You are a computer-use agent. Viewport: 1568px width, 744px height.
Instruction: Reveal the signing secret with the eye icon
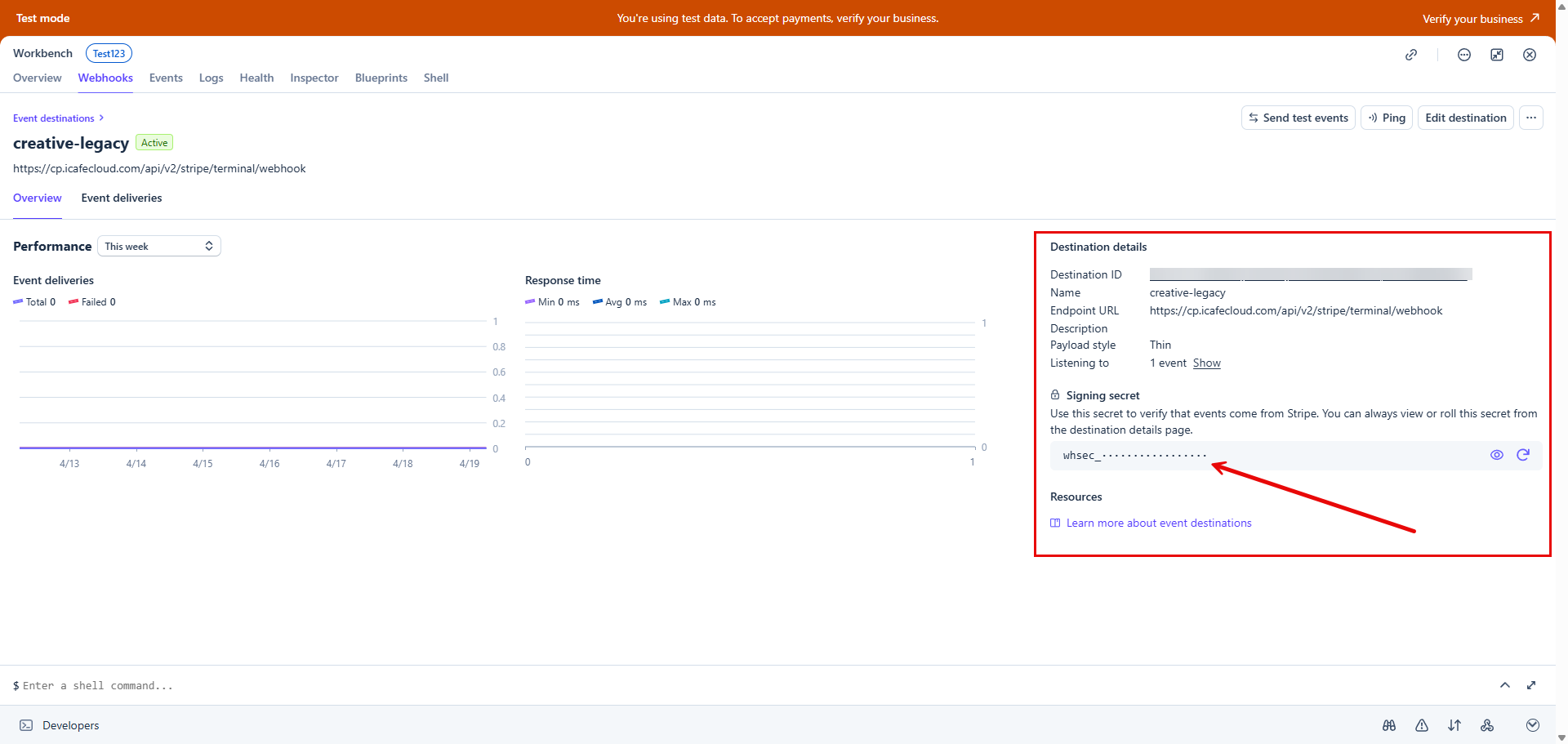(x=1496, y=455)
